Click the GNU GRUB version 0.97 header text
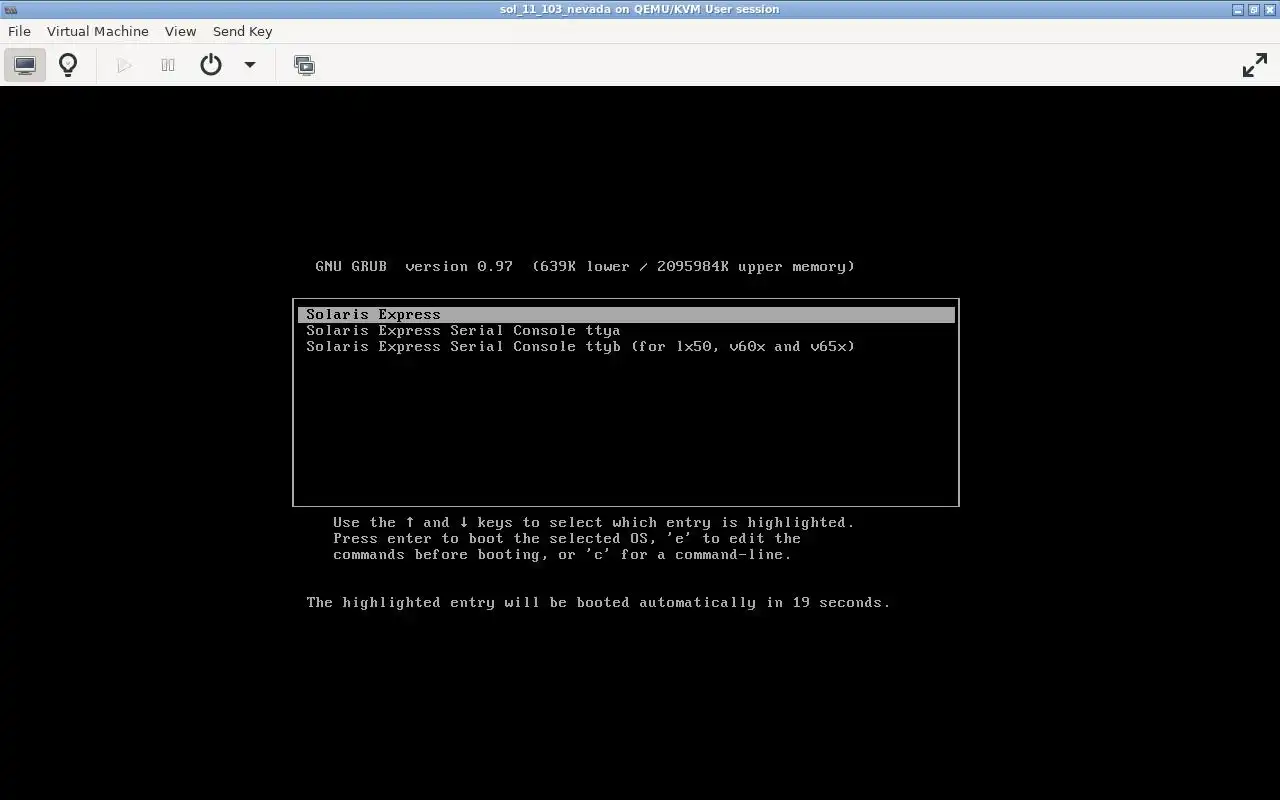 pos(585,266)
